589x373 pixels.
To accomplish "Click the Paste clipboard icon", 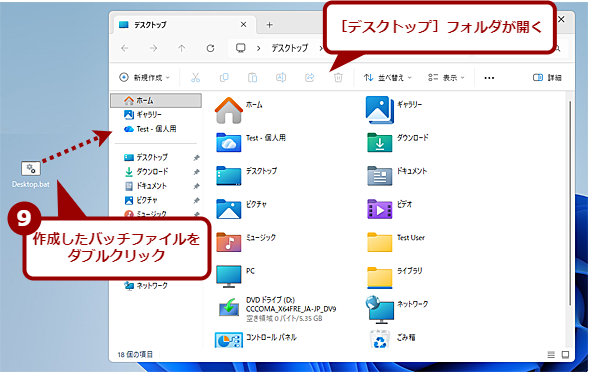I will coord(252,78).
